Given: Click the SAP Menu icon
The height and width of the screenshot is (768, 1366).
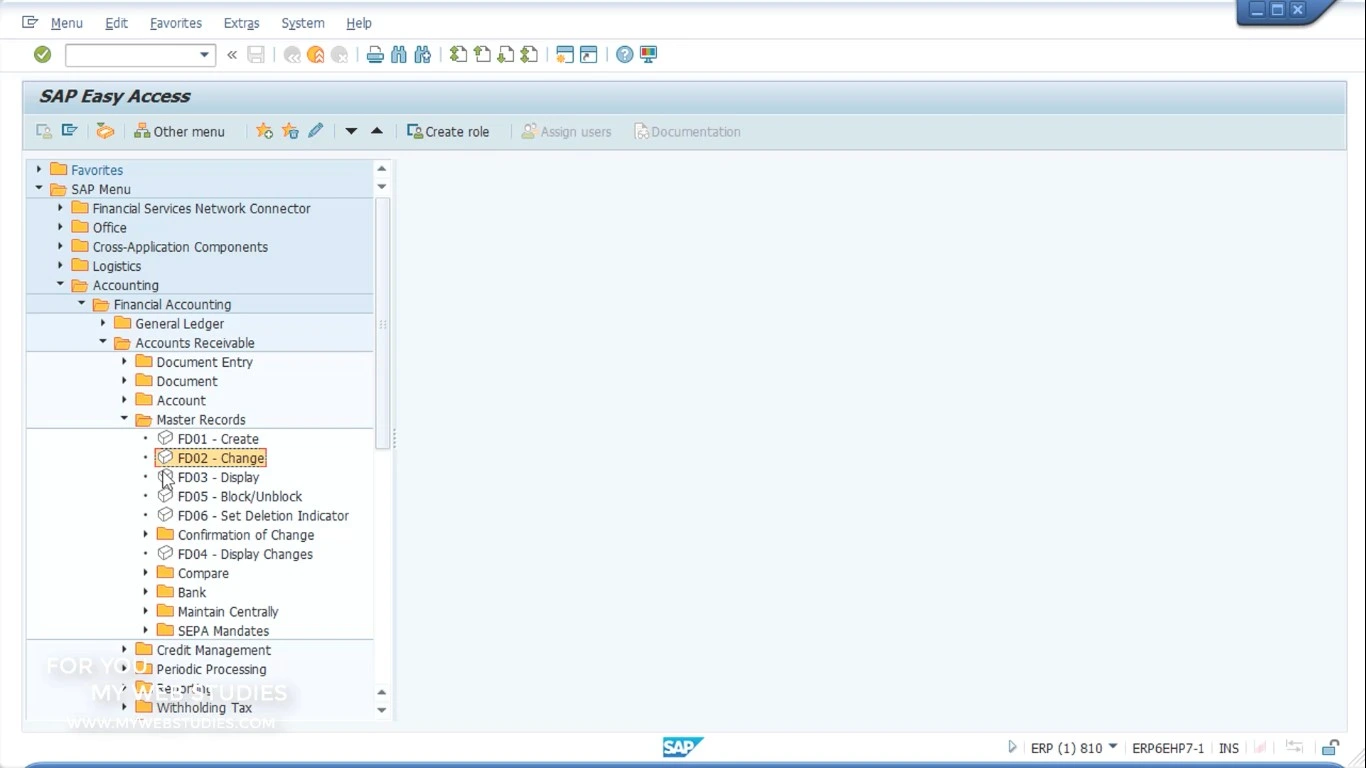Looking at the screenshot, I should 69,131.
